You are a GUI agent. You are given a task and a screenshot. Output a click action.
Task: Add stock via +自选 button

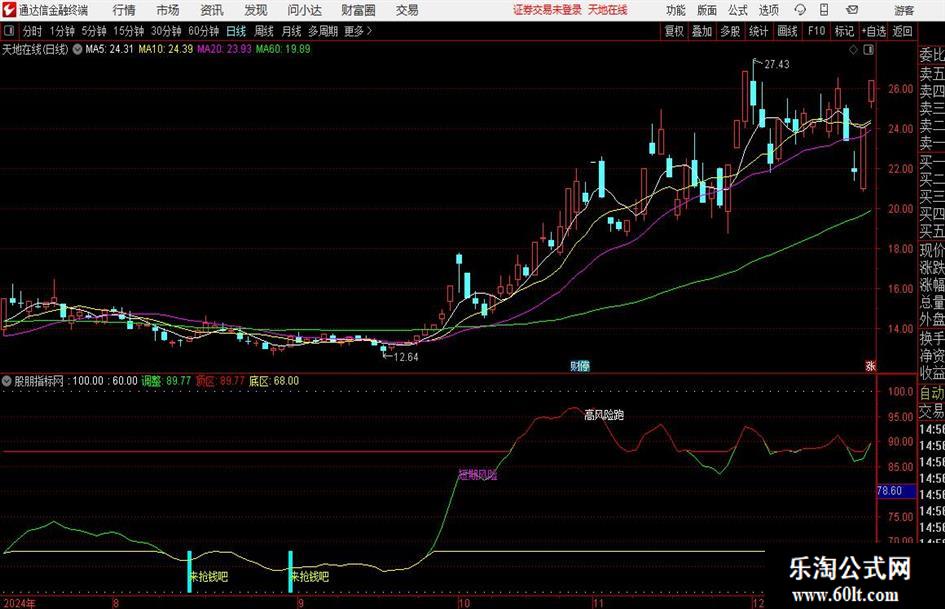(x=873, y=31)
